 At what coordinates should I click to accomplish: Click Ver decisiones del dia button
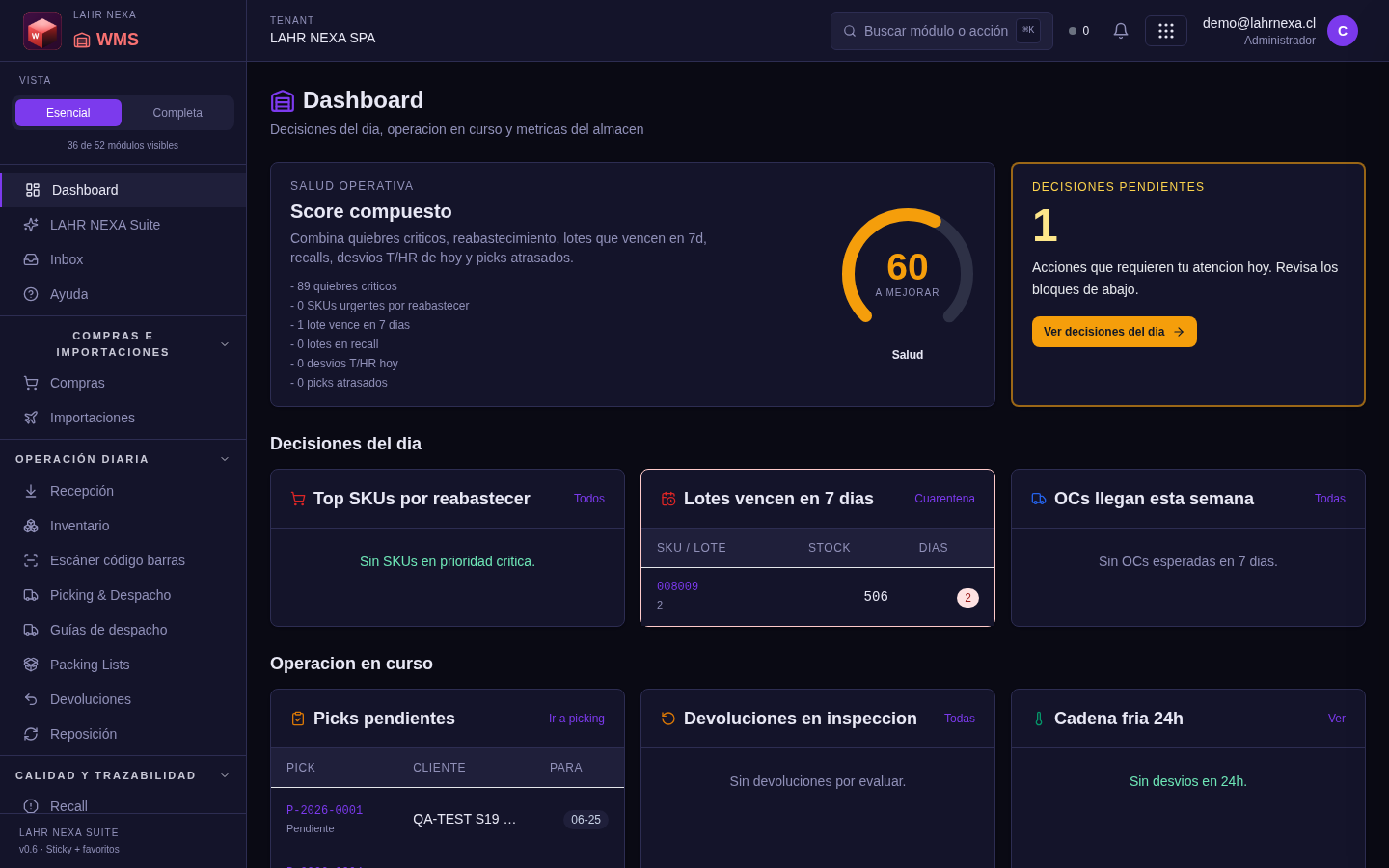point(1114,332)
